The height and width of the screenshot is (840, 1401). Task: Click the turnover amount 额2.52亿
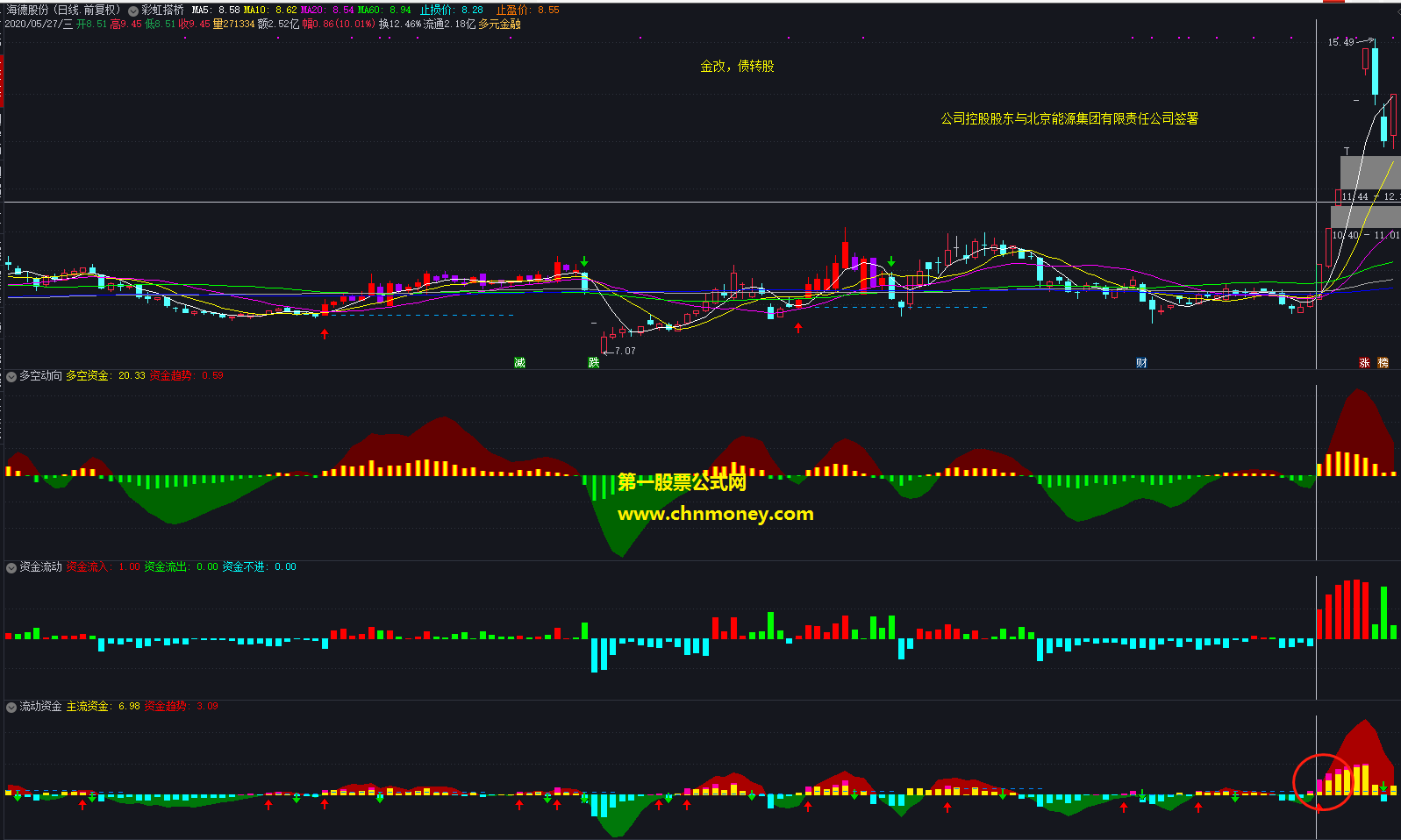(x=278, y=24)
